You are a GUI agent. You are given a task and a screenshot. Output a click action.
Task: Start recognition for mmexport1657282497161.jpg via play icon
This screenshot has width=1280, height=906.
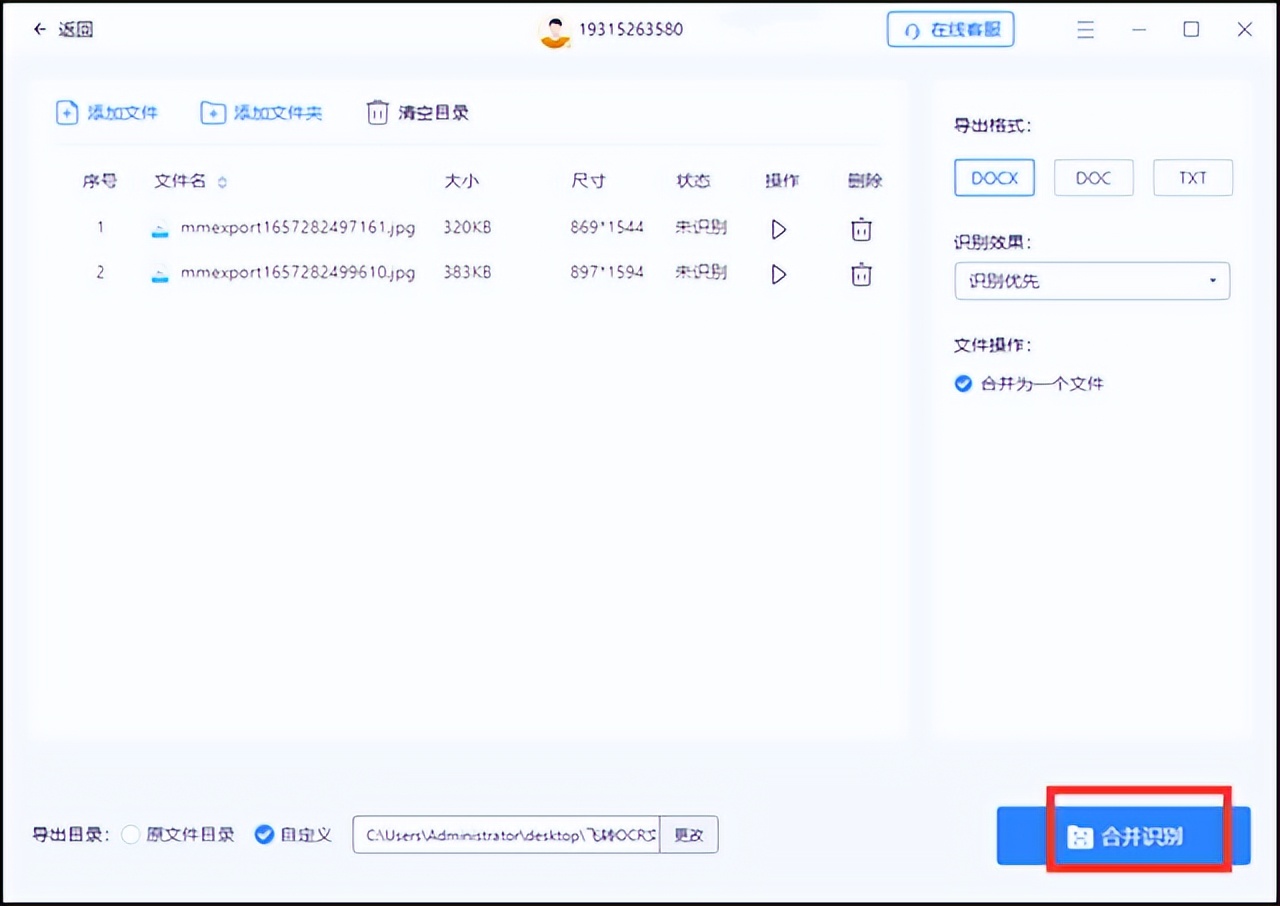779,228
